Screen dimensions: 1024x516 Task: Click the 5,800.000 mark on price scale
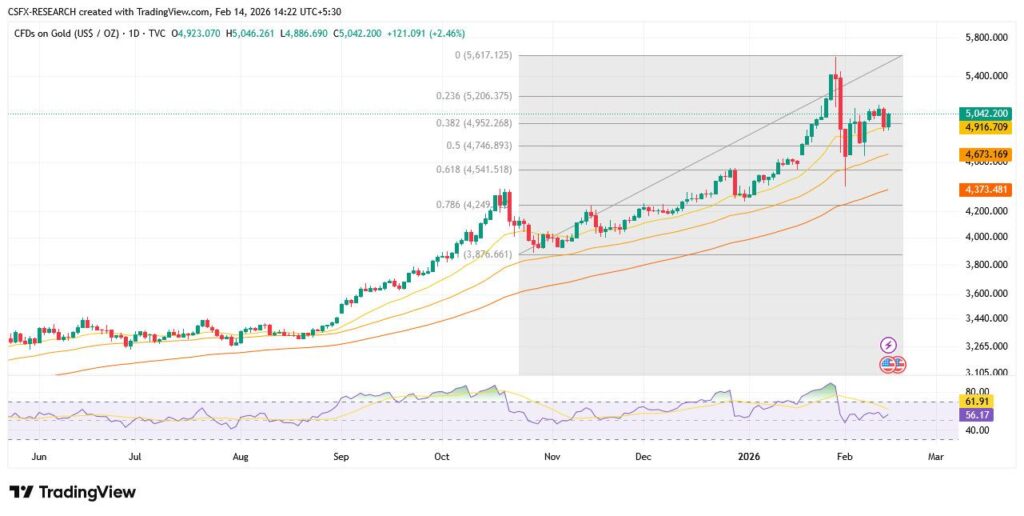(x=983, y=38)
